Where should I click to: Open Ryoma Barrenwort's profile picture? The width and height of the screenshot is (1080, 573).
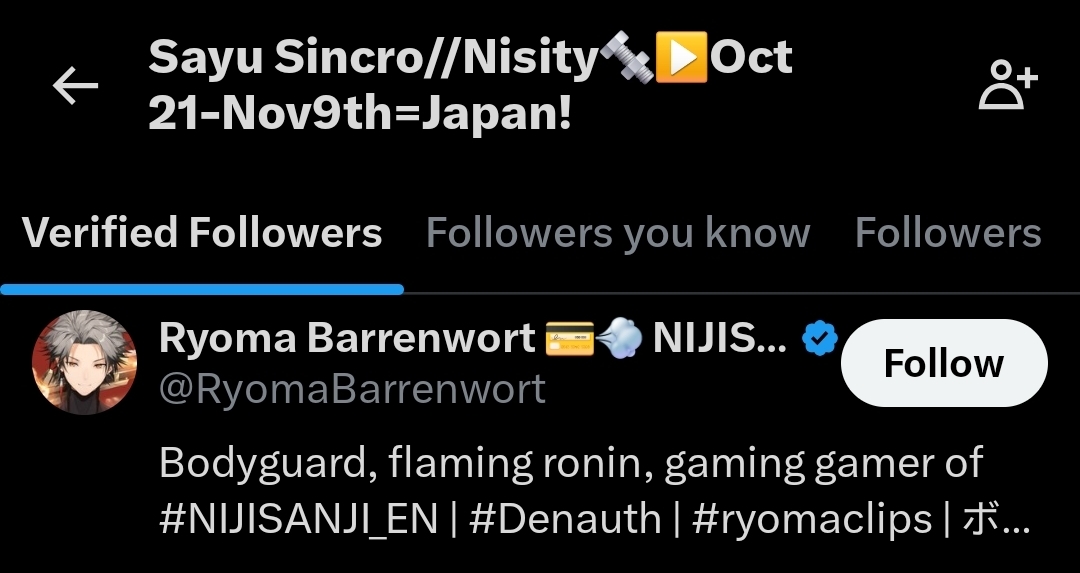[85, 362]
